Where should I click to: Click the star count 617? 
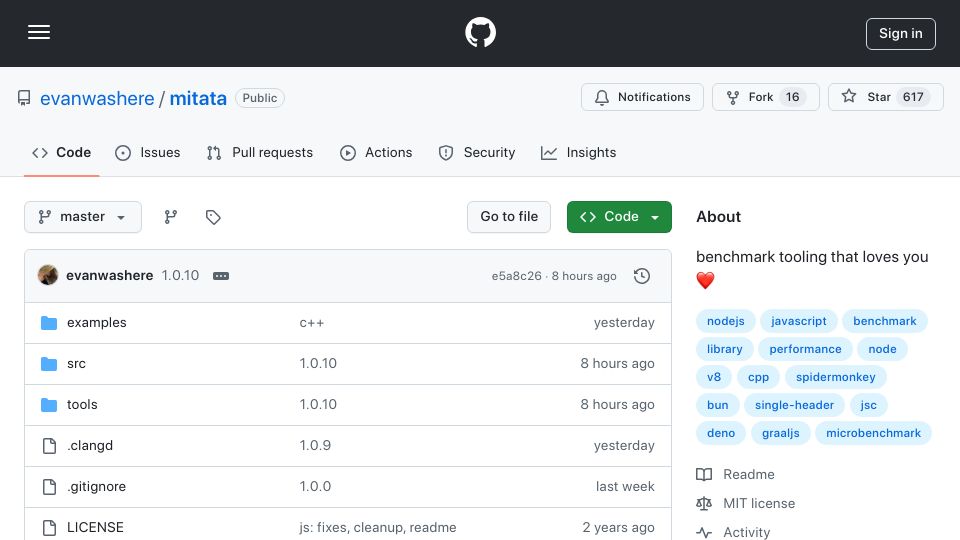[913, 97]
